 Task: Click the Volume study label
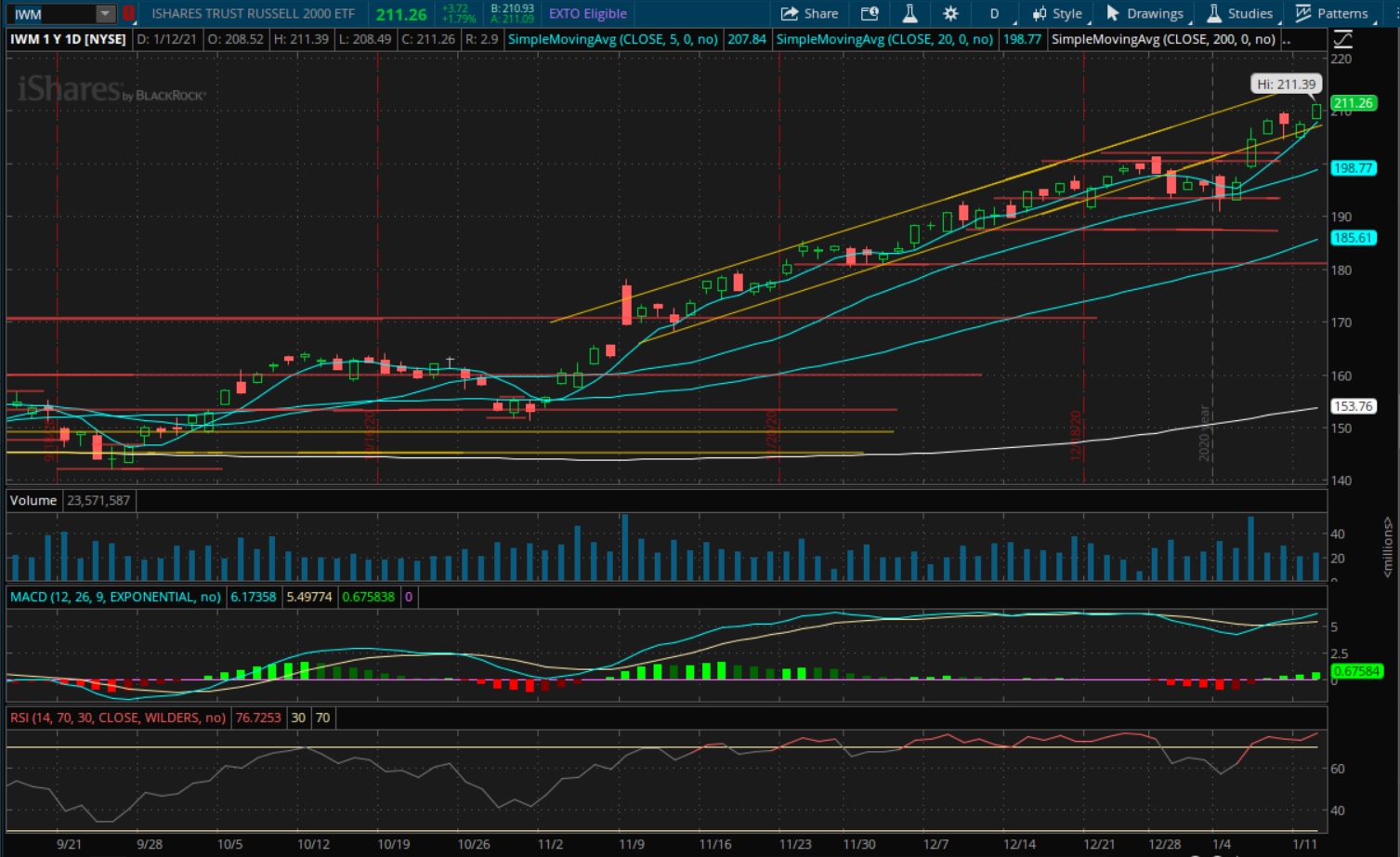coord(33,500)
